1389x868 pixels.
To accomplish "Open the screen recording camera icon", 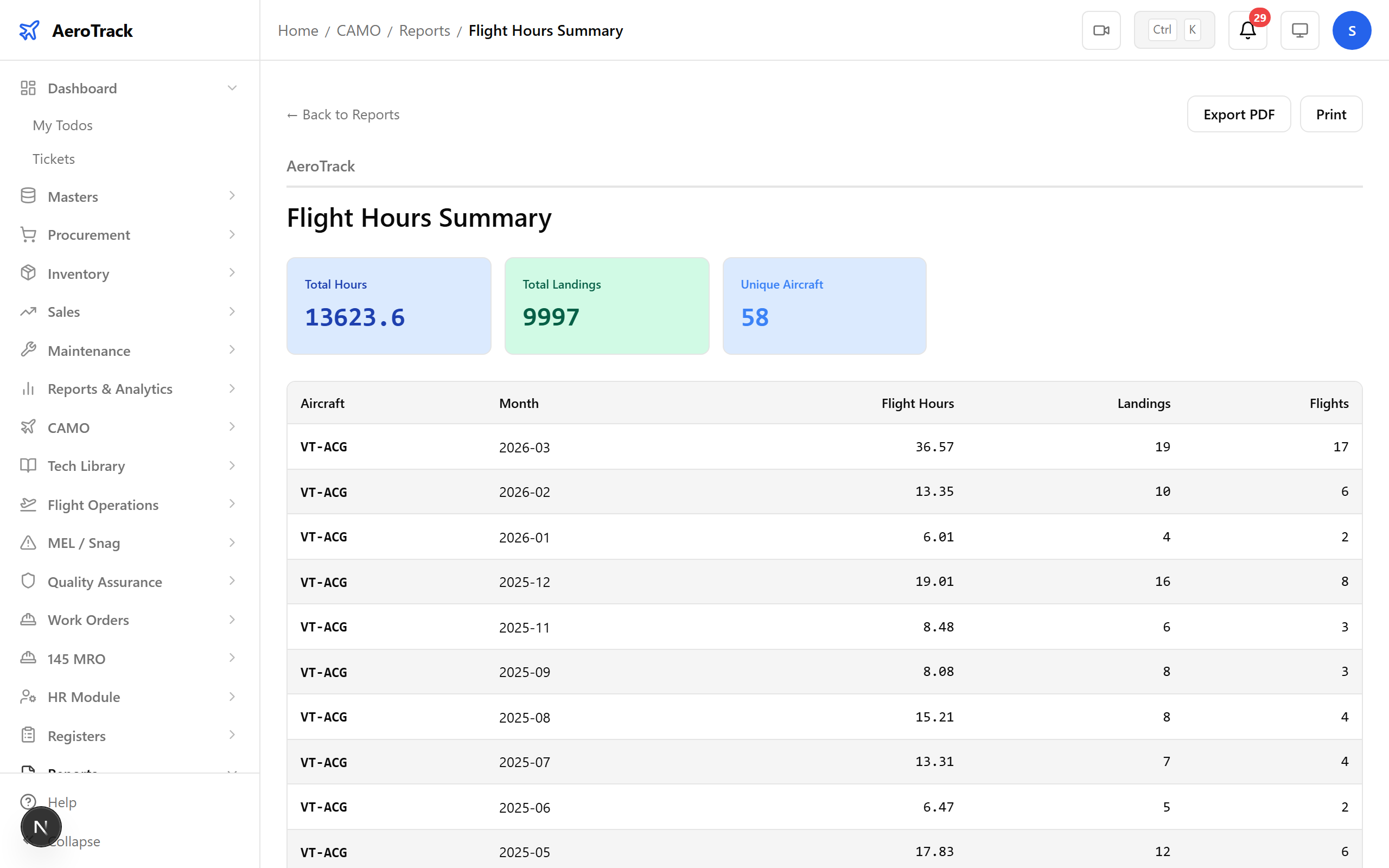I will (x=1101, y=30).
